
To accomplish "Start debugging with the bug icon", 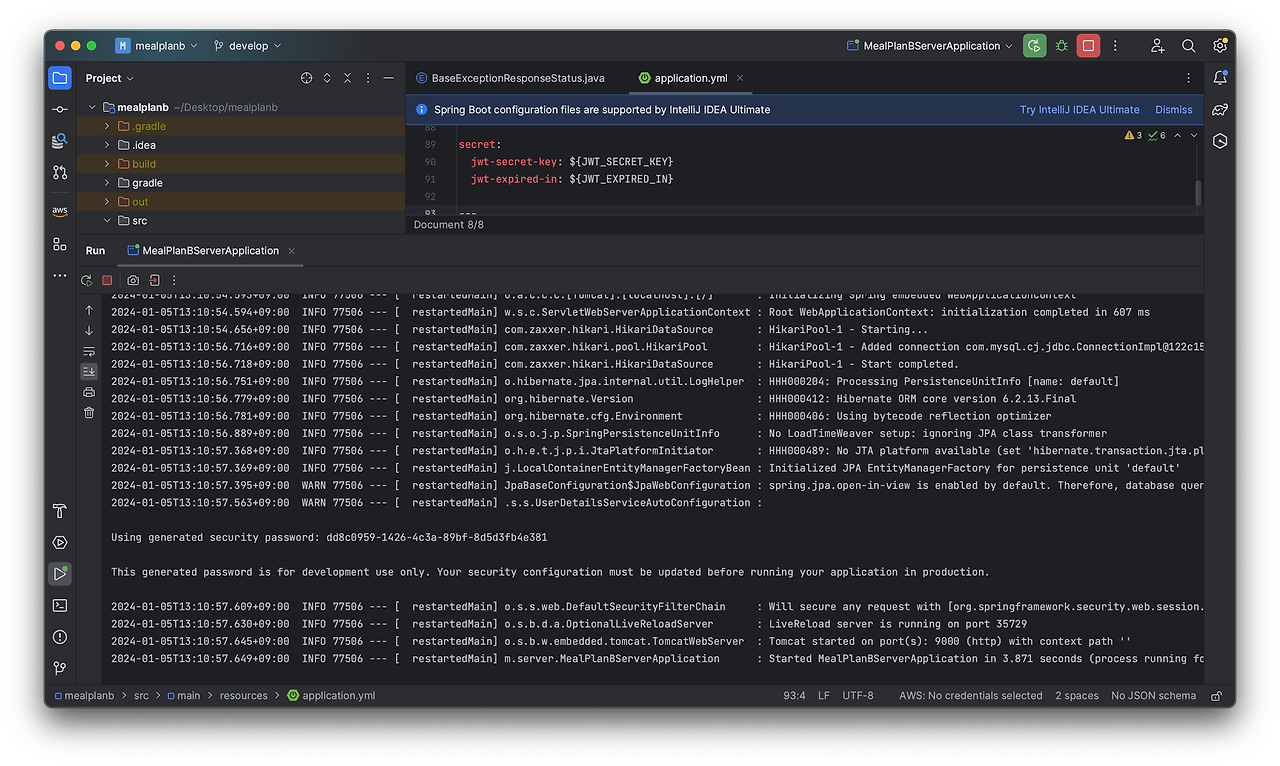I will (x=1062, y=45).
